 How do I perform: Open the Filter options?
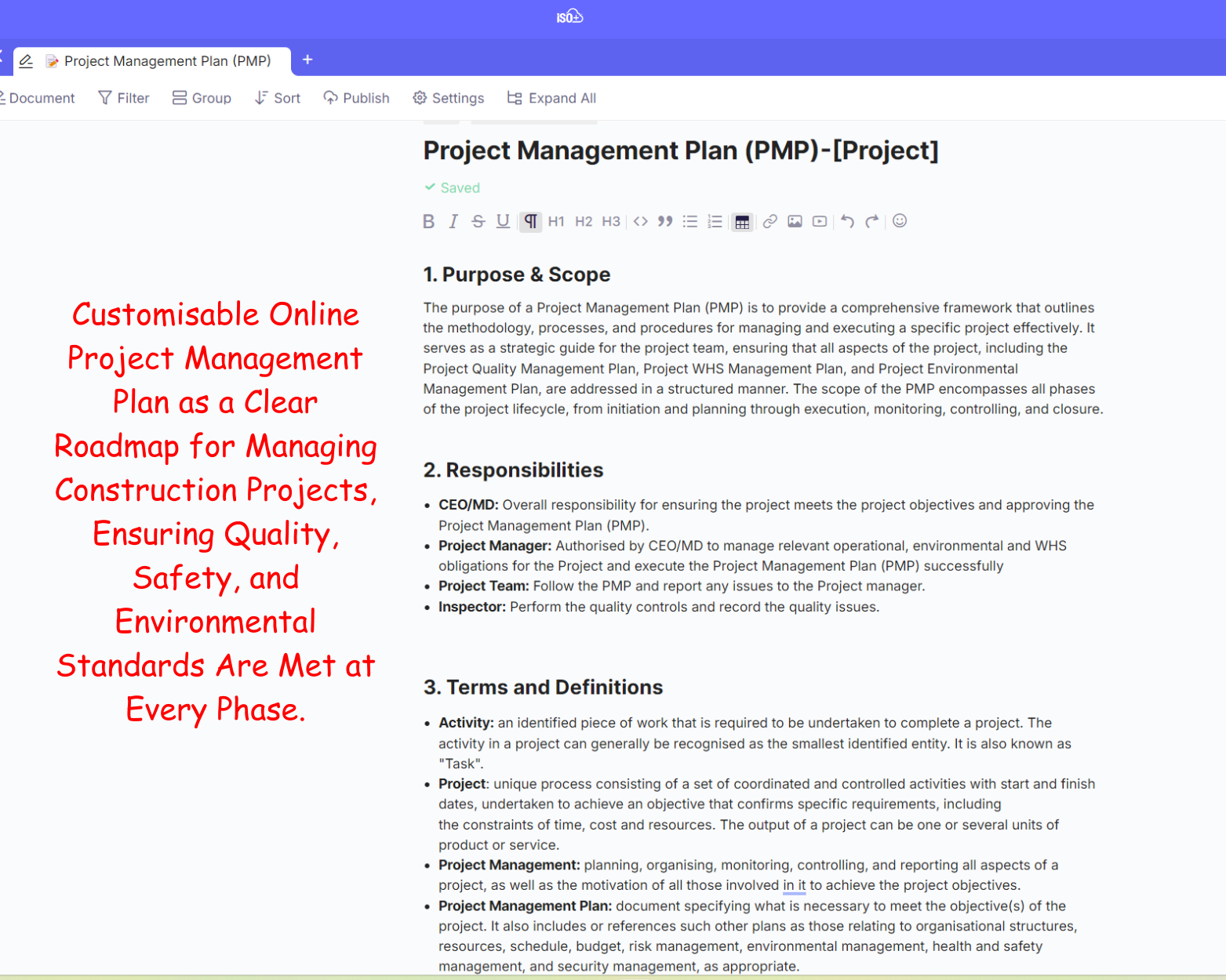124,98
